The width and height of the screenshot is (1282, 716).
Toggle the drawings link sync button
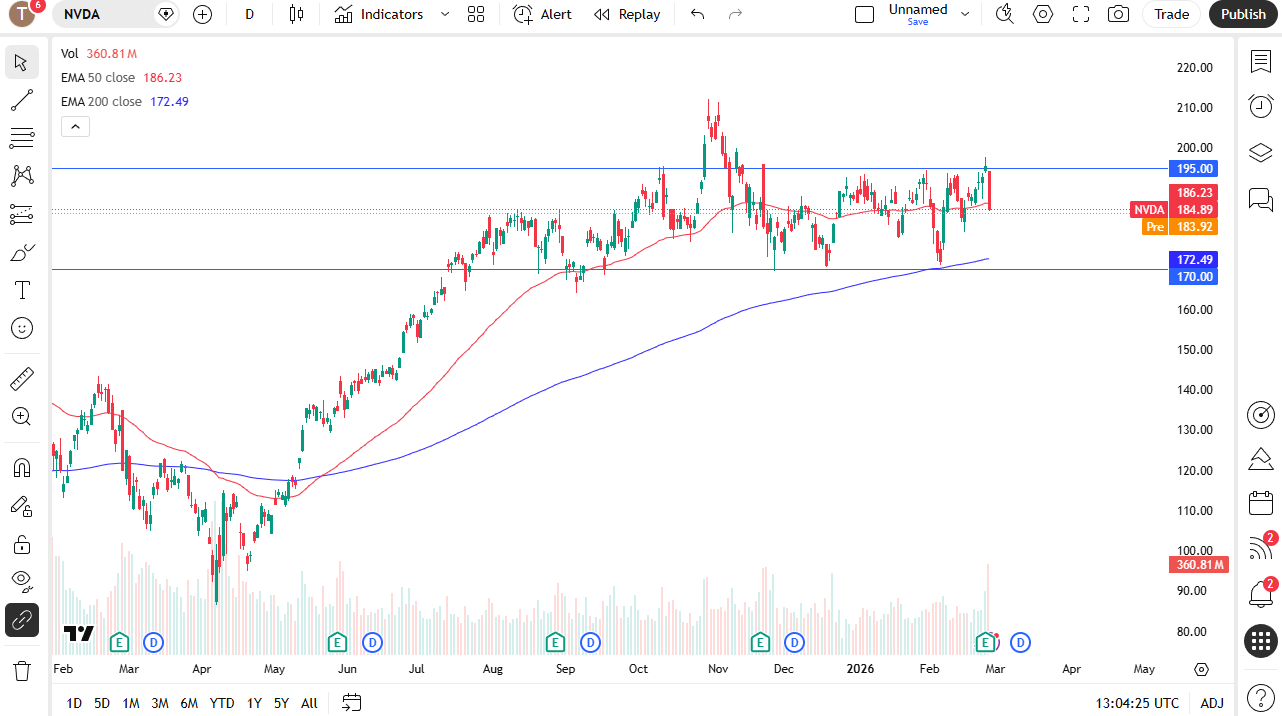point(21,620)
